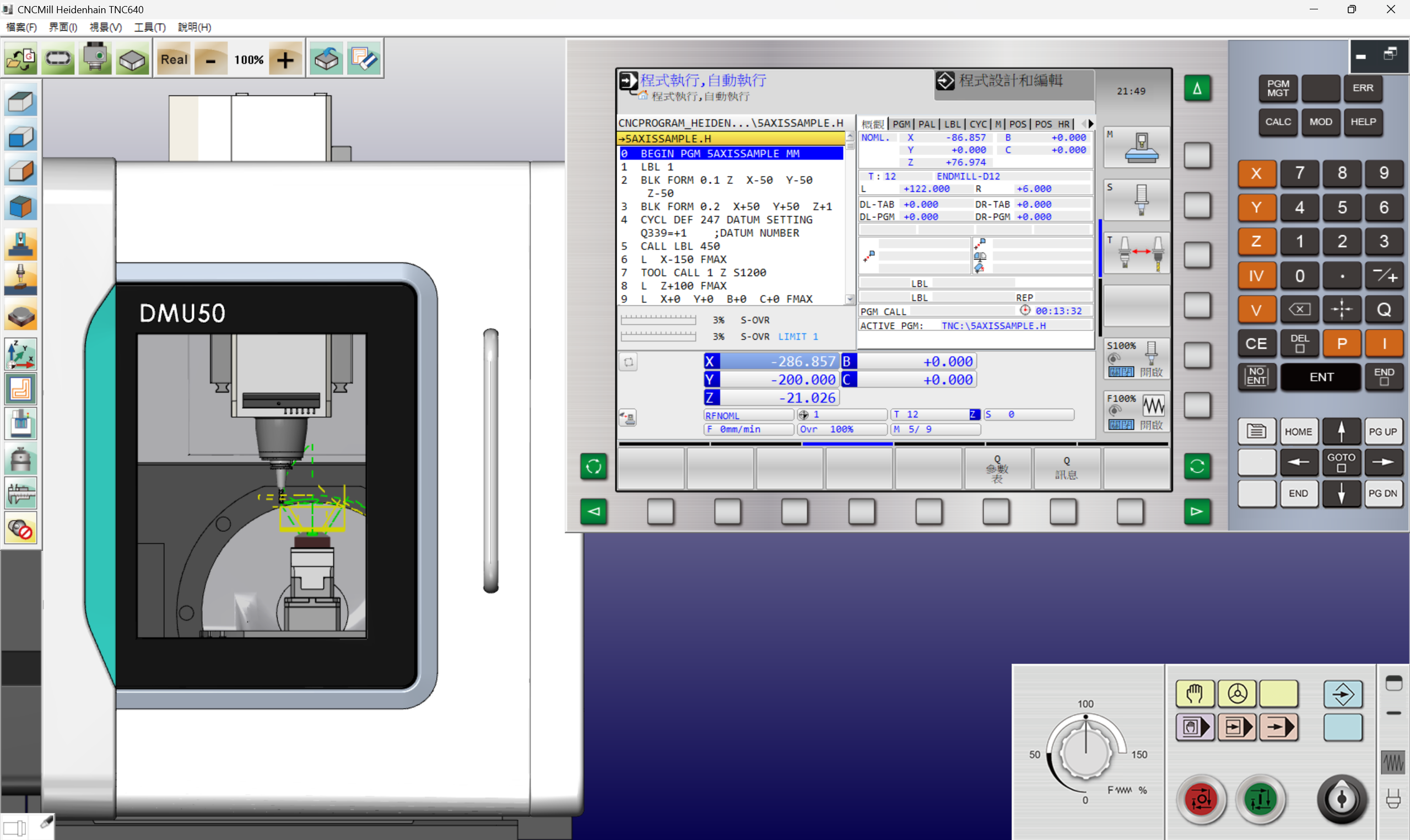The image size is (1410, 840).
Task: Open the 檔案(F) menu
Action: (x=21, y=27)
